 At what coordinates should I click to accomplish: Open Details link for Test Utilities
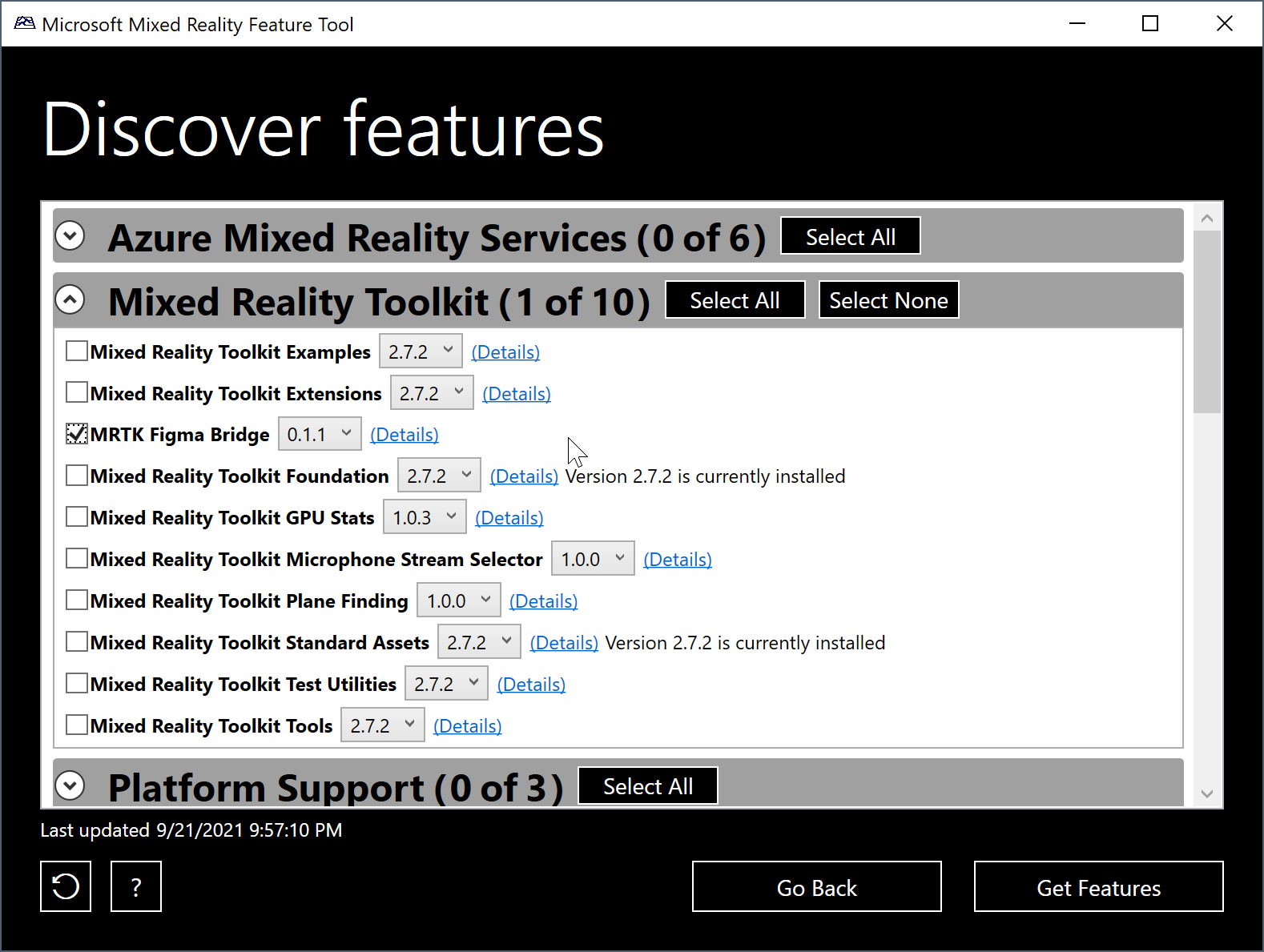[x=531, y=685]
